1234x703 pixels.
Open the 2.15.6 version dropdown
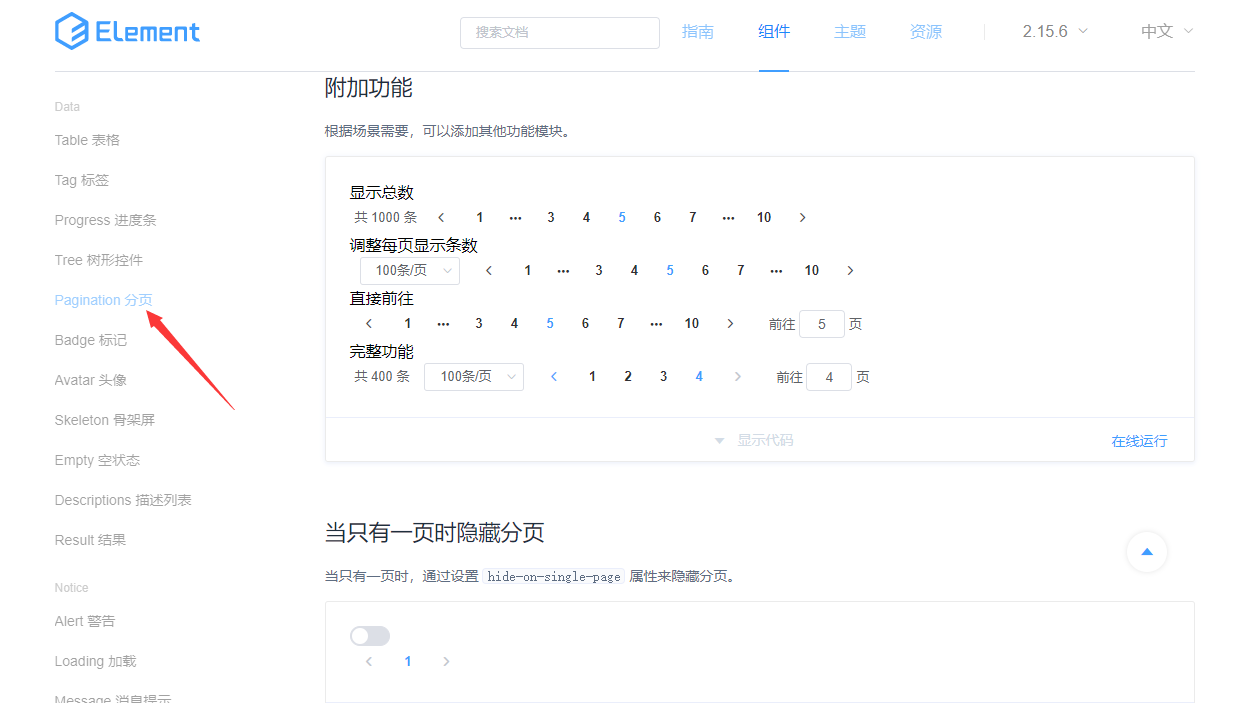point(1055,31)
